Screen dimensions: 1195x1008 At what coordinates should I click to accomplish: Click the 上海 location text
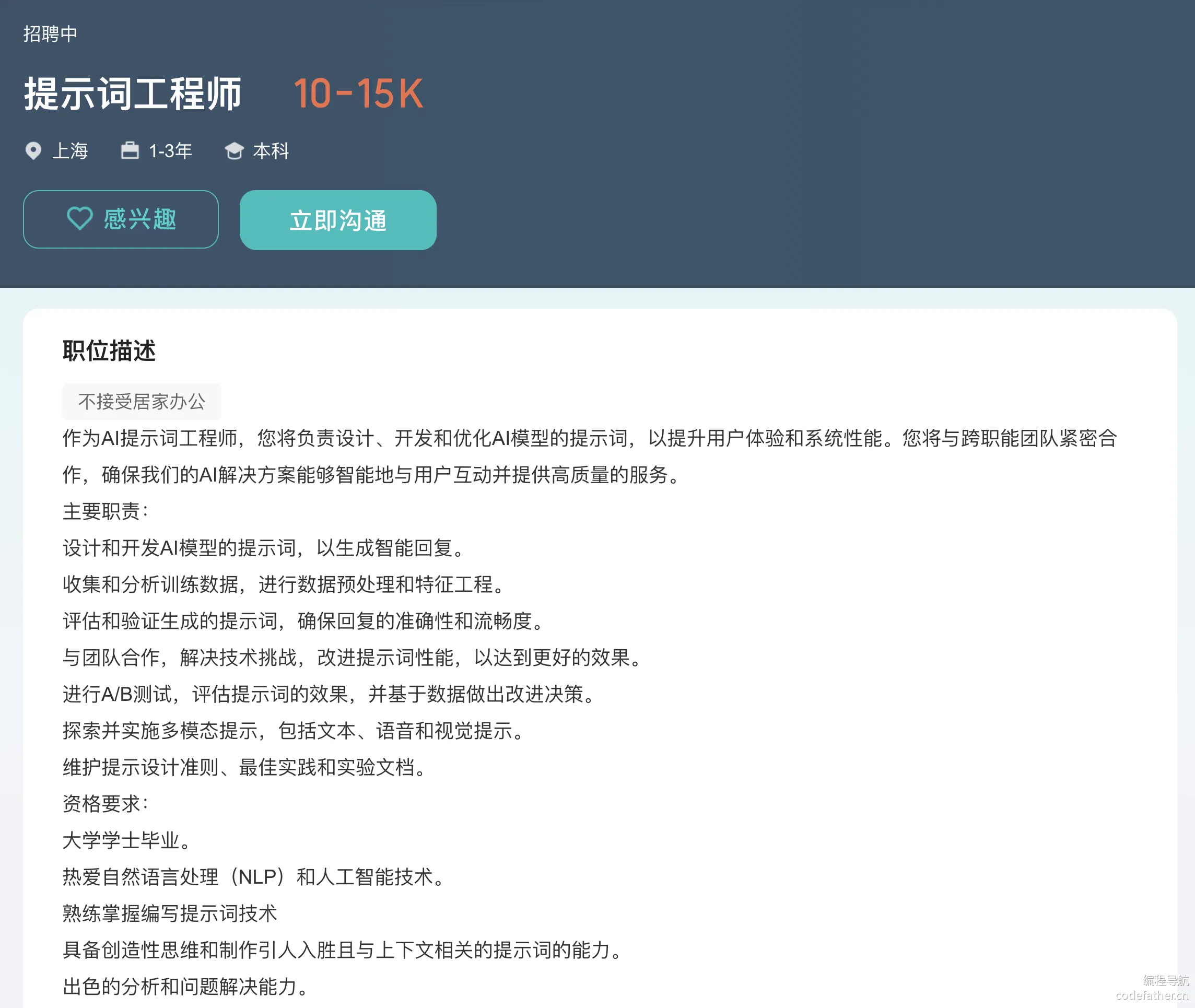69,151
